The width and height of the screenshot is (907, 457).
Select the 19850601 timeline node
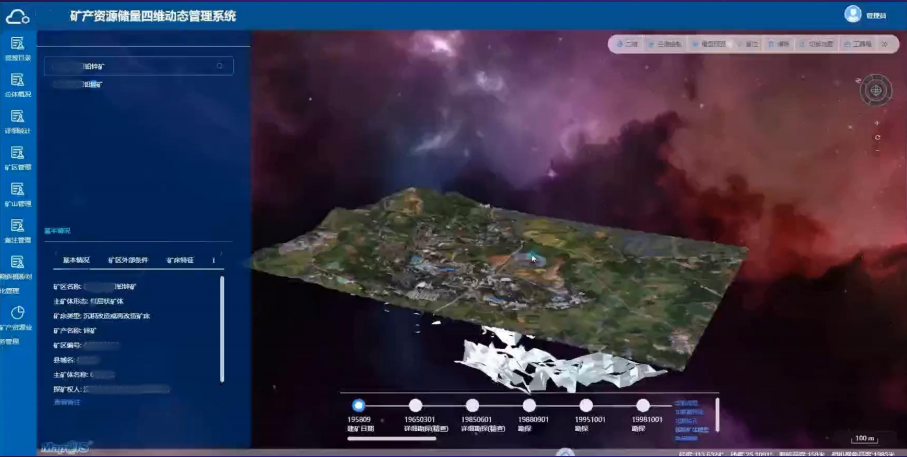pos(473,406)
